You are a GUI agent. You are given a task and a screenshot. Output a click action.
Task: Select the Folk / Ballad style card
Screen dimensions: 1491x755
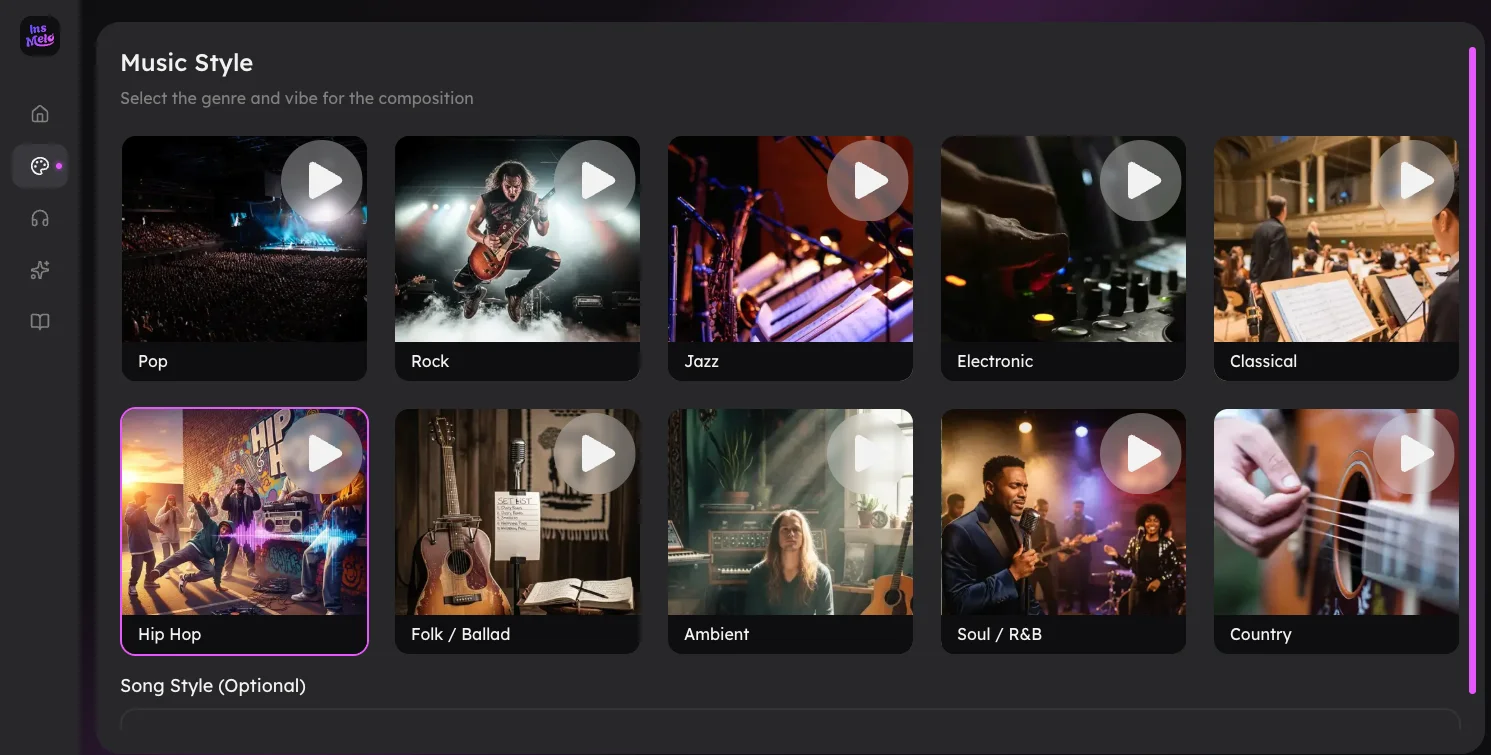click(517, 560)
